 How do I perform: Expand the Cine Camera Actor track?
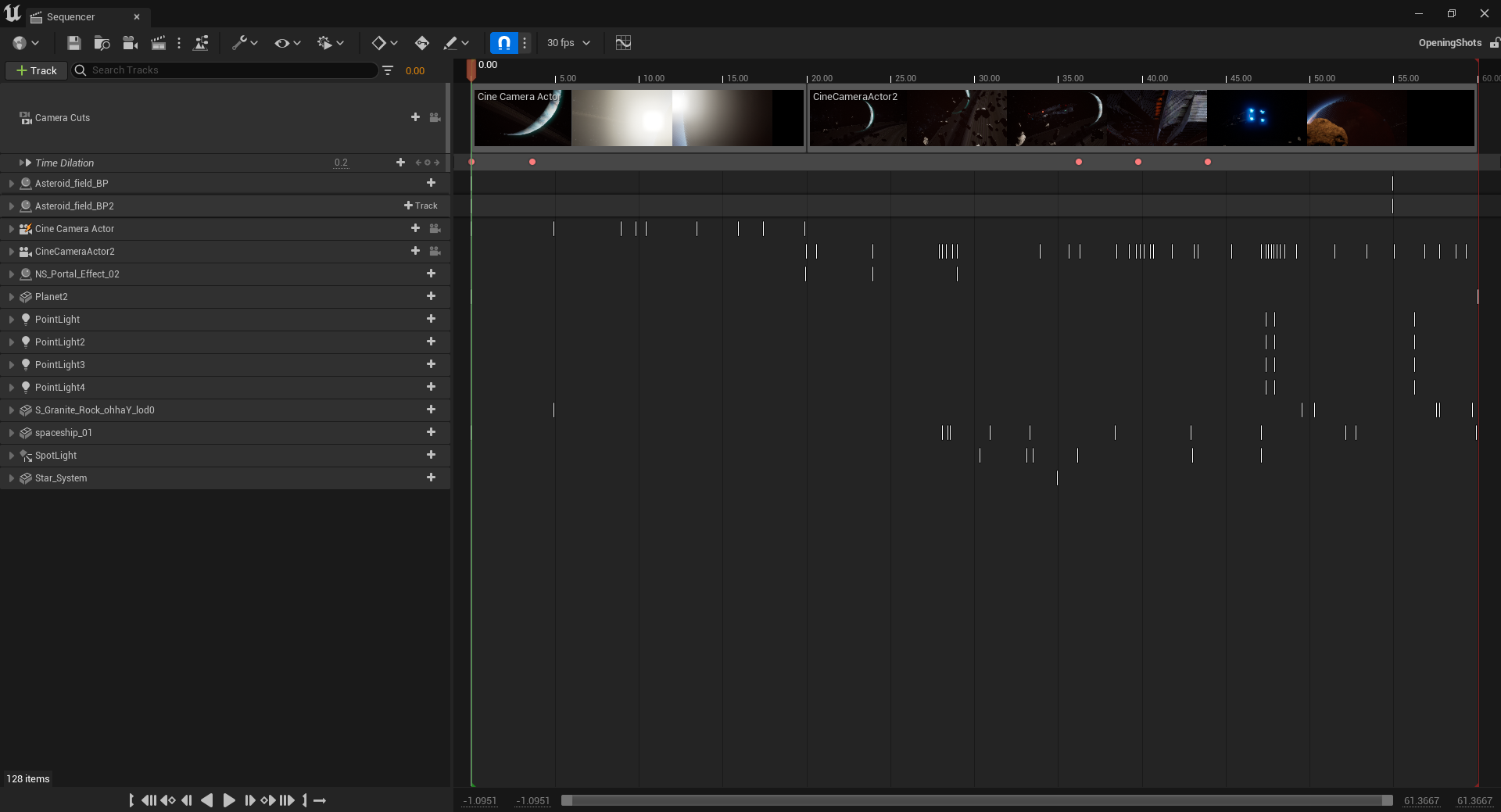(12, 229)
